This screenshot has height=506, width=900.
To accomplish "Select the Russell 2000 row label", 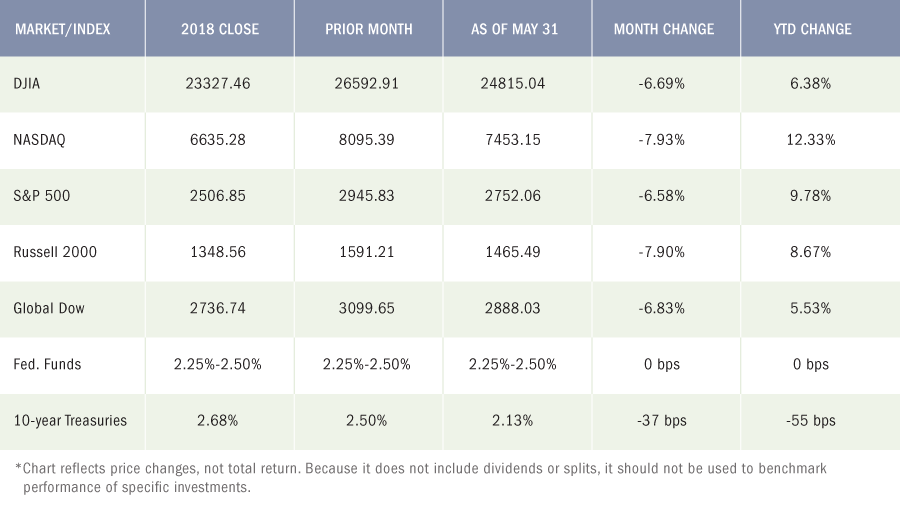I will pos(55,252).
